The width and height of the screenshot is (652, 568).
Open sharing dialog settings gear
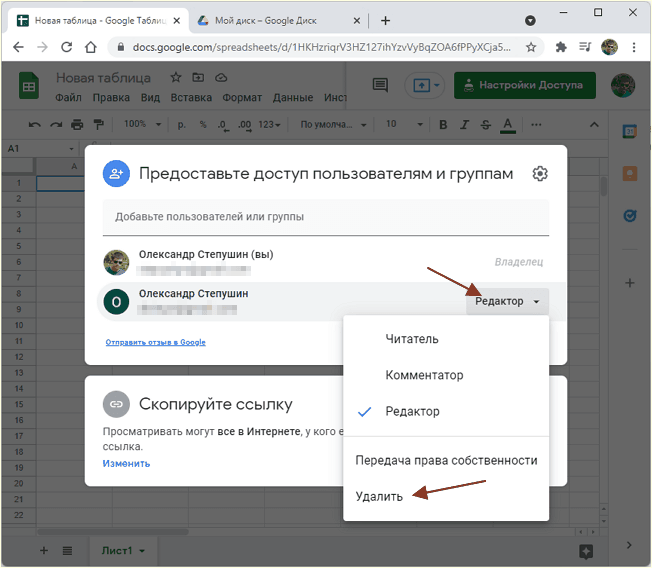tap(540, 173)
